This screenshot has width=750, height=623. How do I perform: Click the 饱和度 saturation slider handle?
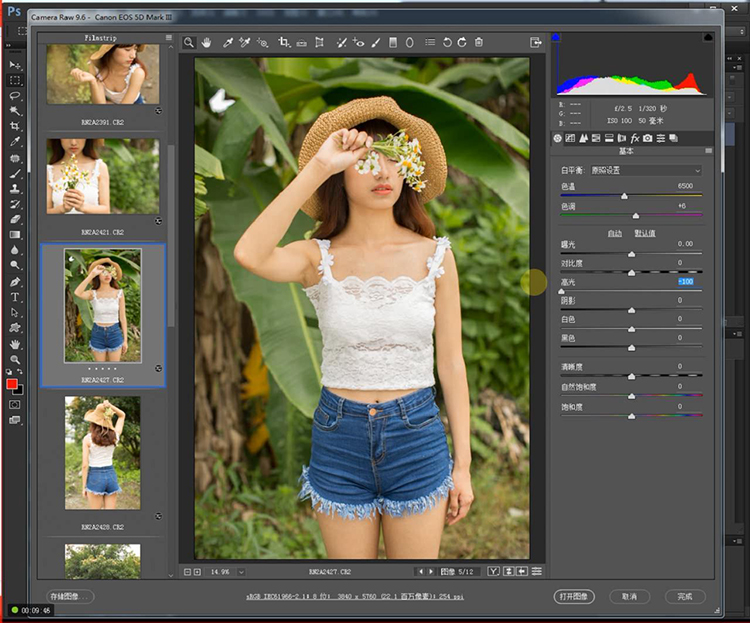point(631,416)
